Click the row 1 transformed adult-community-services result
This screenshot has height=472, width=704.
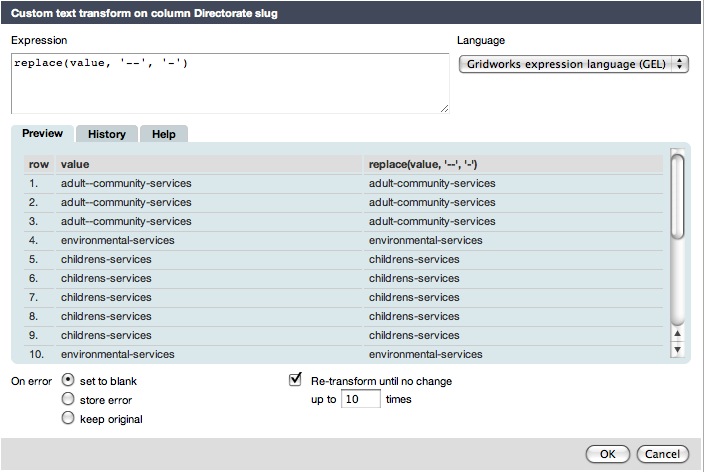(432, 183)
